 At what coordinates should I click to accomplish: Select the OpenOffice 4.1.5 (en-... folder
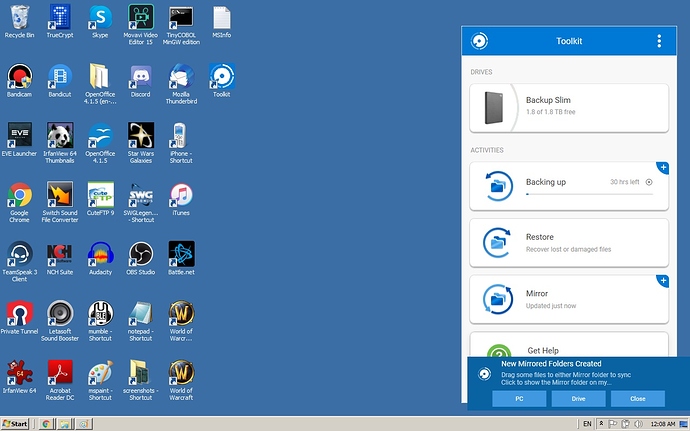coord(100,84)
